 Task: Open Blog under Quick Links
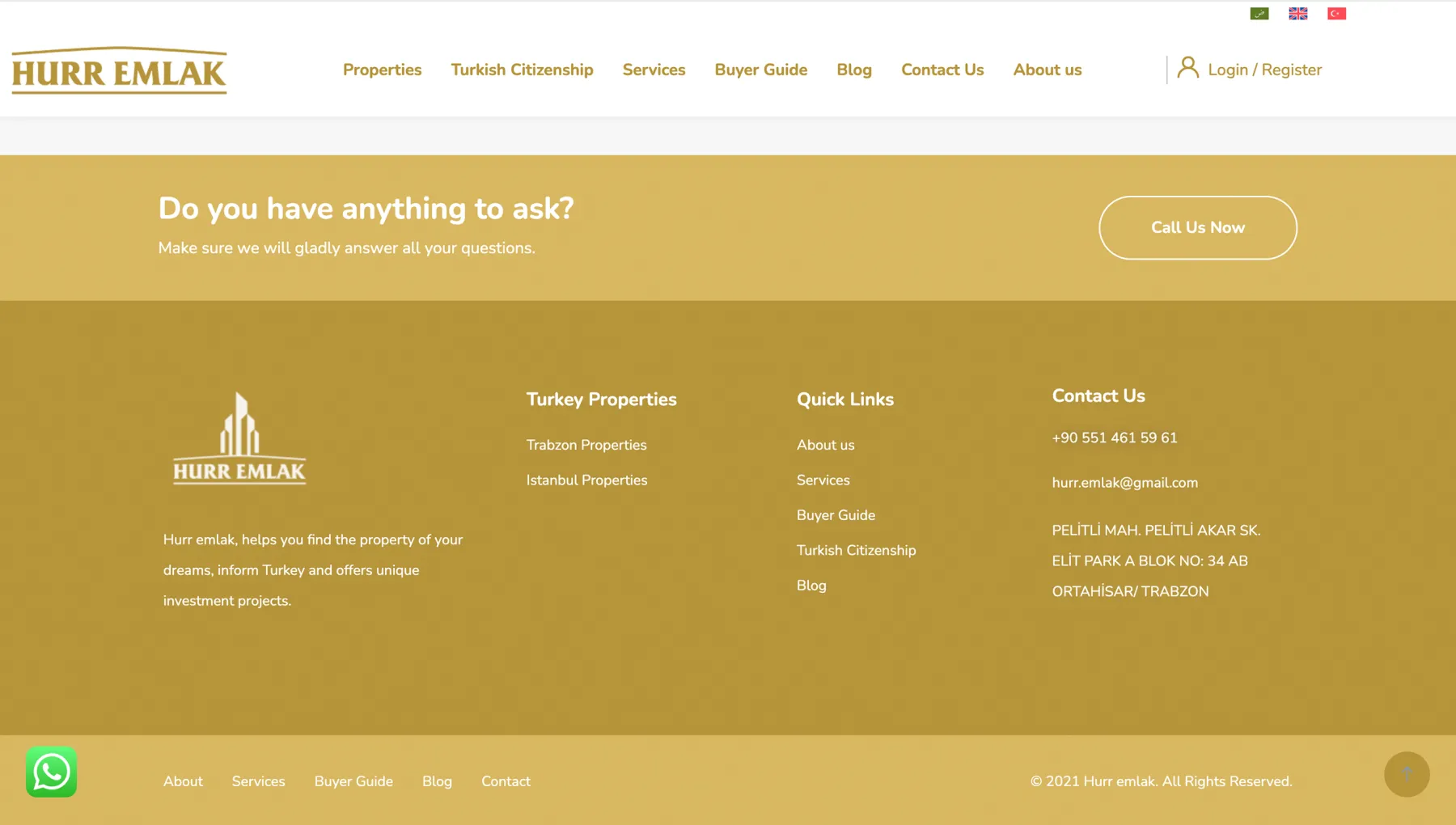pyautogui.click(x=811, y=586)
